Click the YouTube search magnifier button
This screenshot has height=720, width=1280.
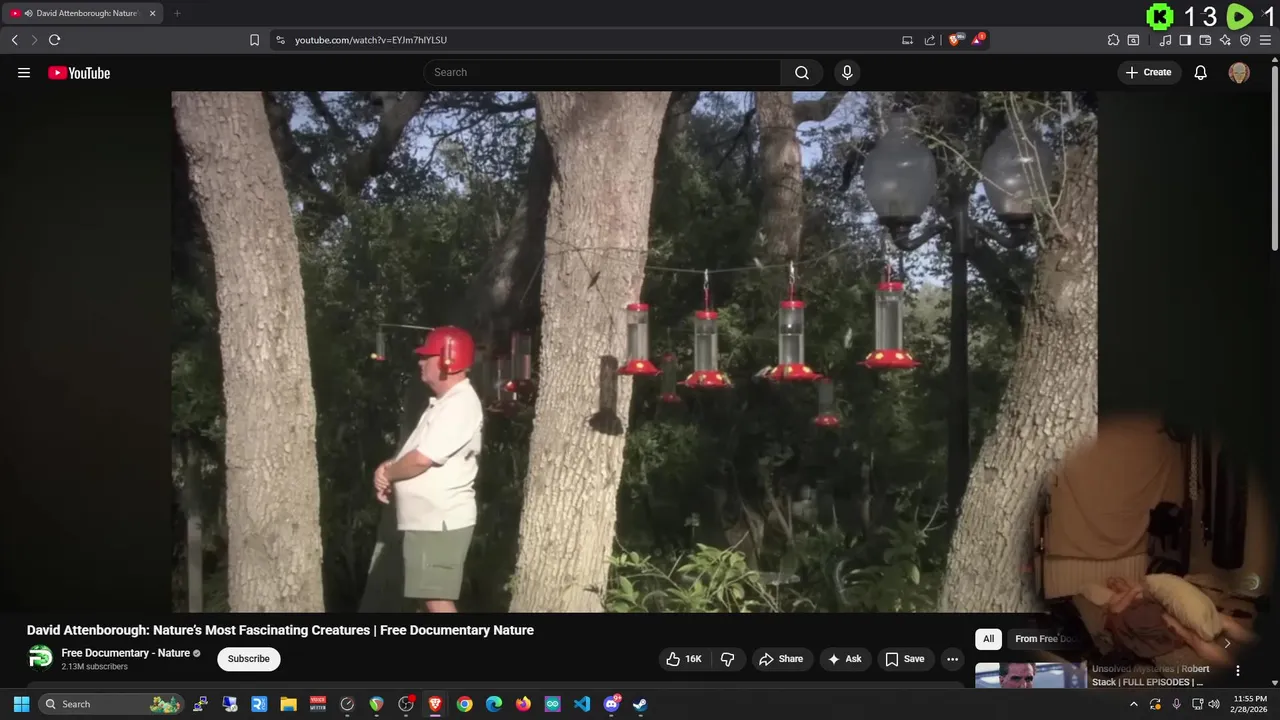802,72
